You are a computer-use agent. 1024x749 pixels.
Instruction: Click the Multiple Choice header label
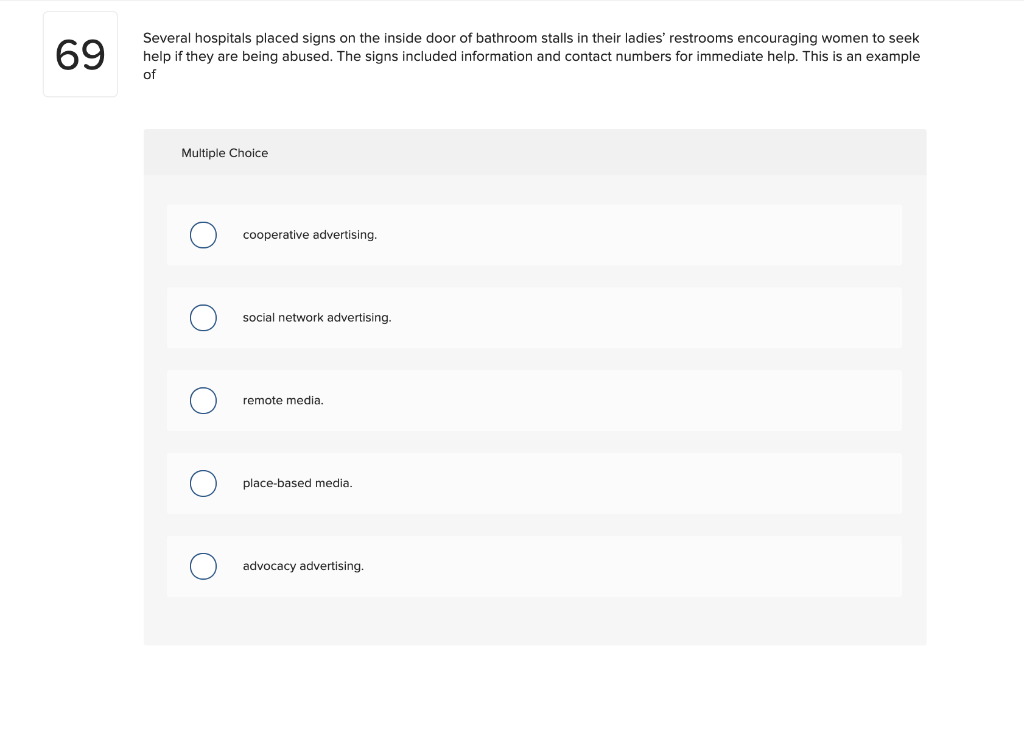coord(225,153)
